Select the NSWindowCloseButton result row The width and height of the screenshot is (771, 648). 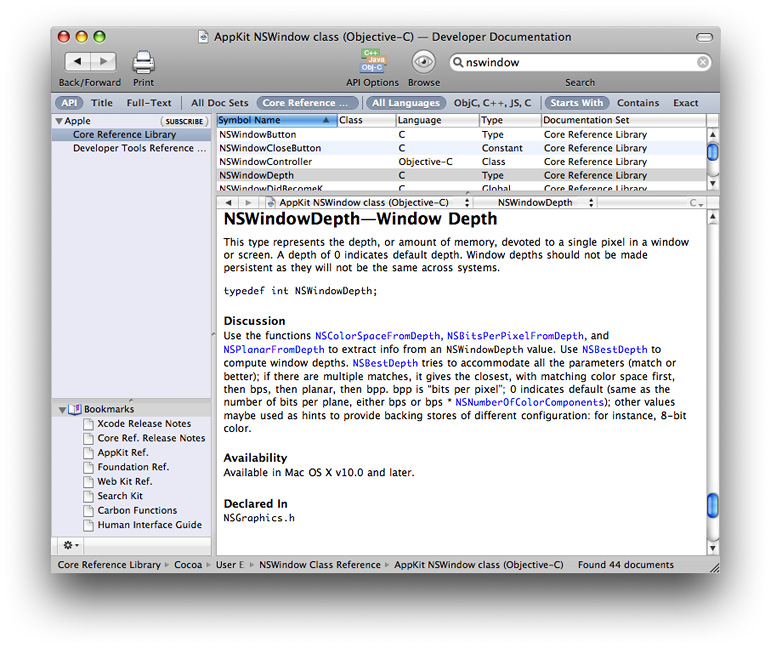coord(461,148)
